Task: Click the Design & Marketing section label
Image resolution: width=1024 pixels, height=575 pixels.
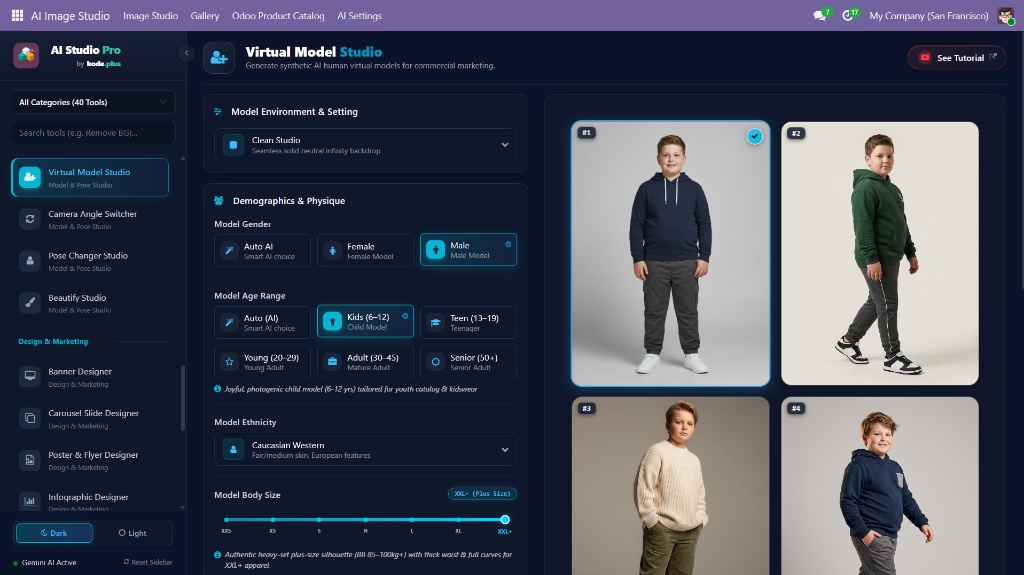Action: coord(53,342)
